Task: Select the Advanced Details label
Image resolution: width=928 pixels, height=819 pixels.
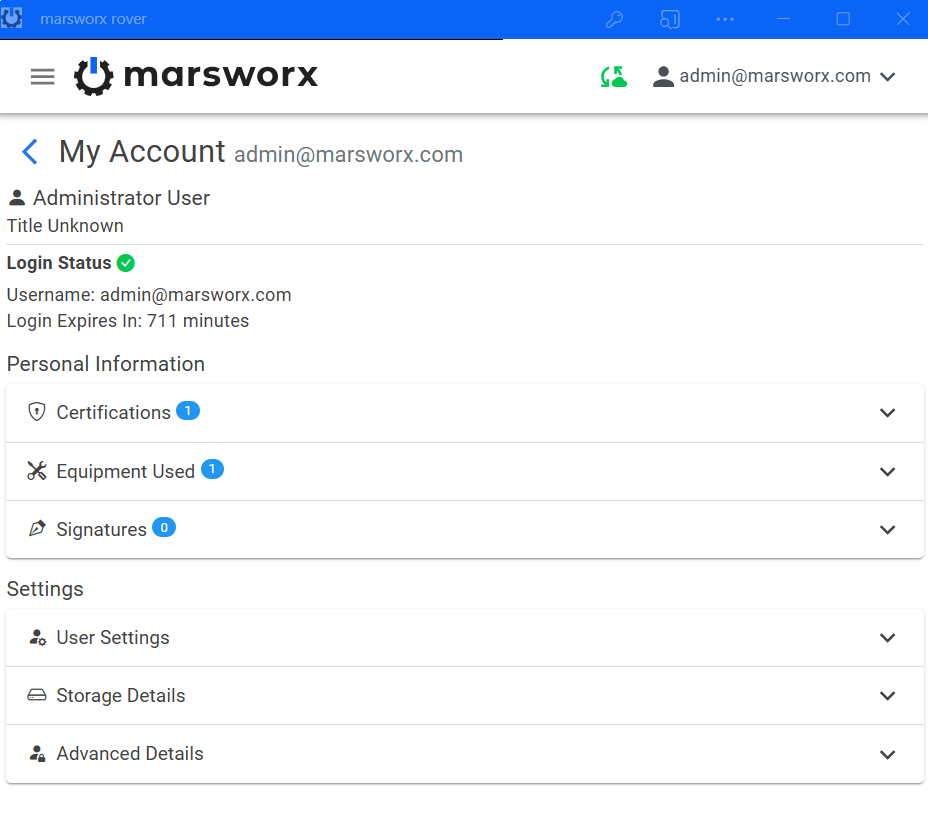Action: pyautogui.click(x=130, y=753)
